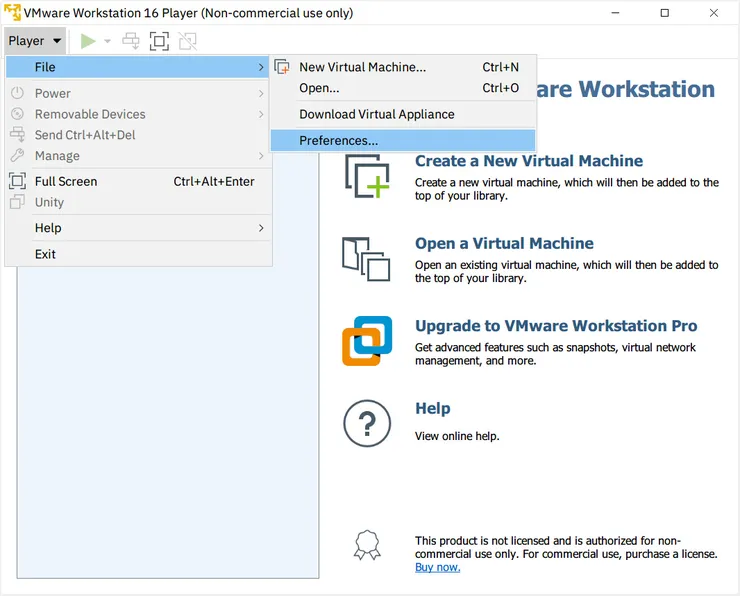Click the VMware Workstation Pro logo icon
740x596 pixels.
pyautogui.click(x=367, y=341)
